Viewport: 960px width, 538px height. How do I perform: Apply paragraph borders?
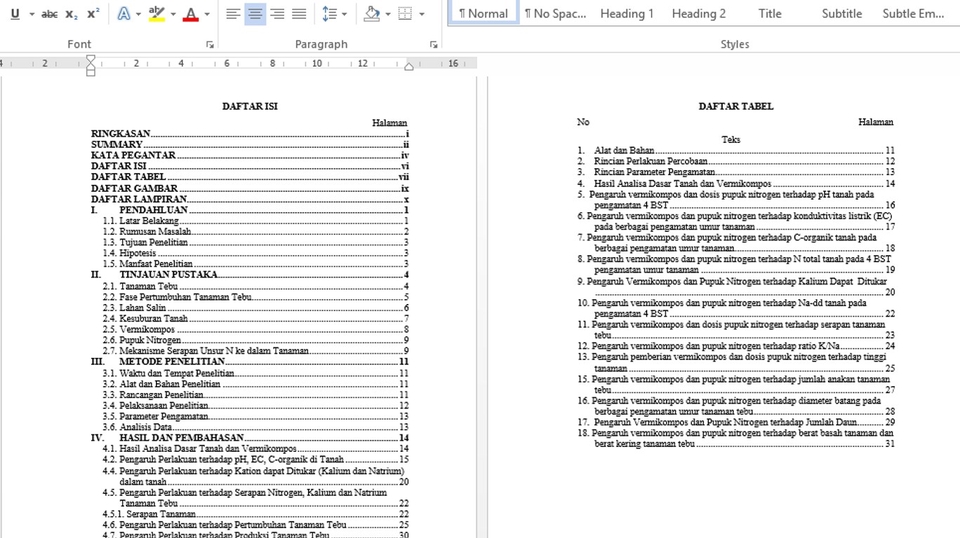(x=405, y=13)
